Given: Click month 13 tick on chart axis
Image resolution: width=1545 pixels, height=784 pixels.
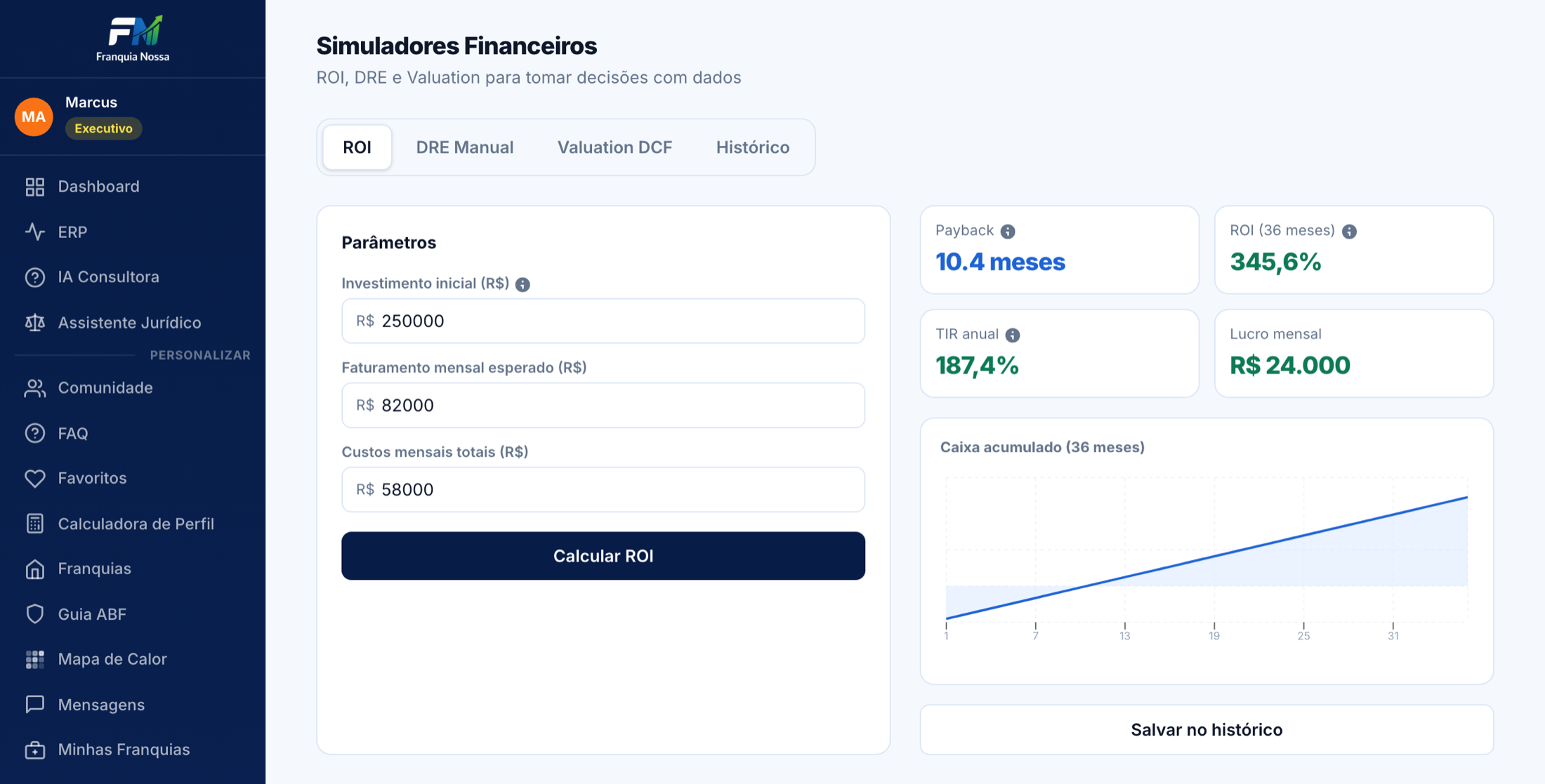Looking at the screenshot, I should [x=1125, y=636].
